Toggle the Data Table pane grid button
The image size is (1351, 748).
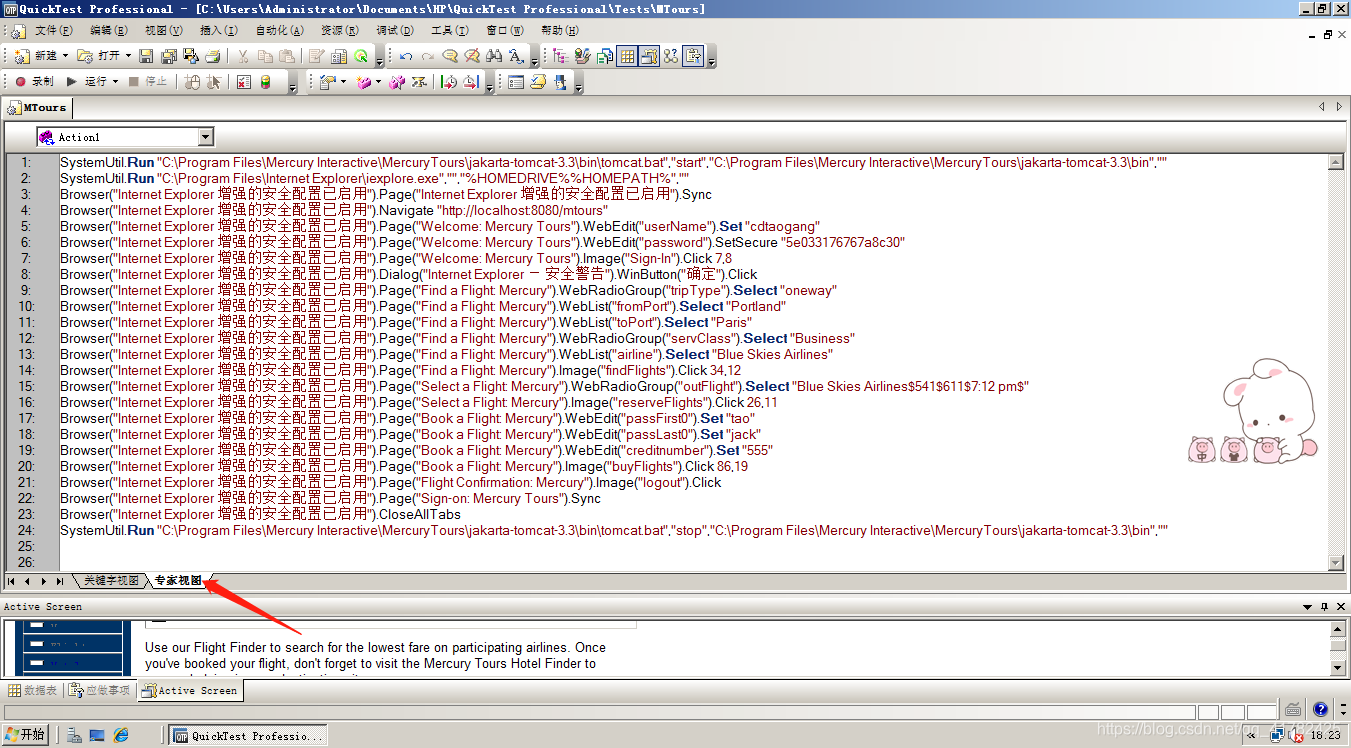[x=627, y=56]
